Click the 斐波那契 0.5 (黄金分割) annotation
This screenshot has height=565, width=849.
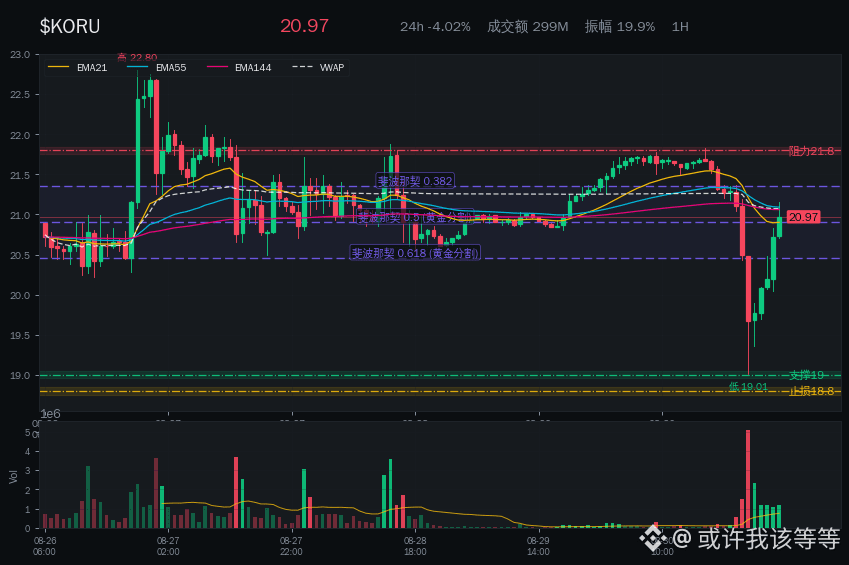[415, 217]
